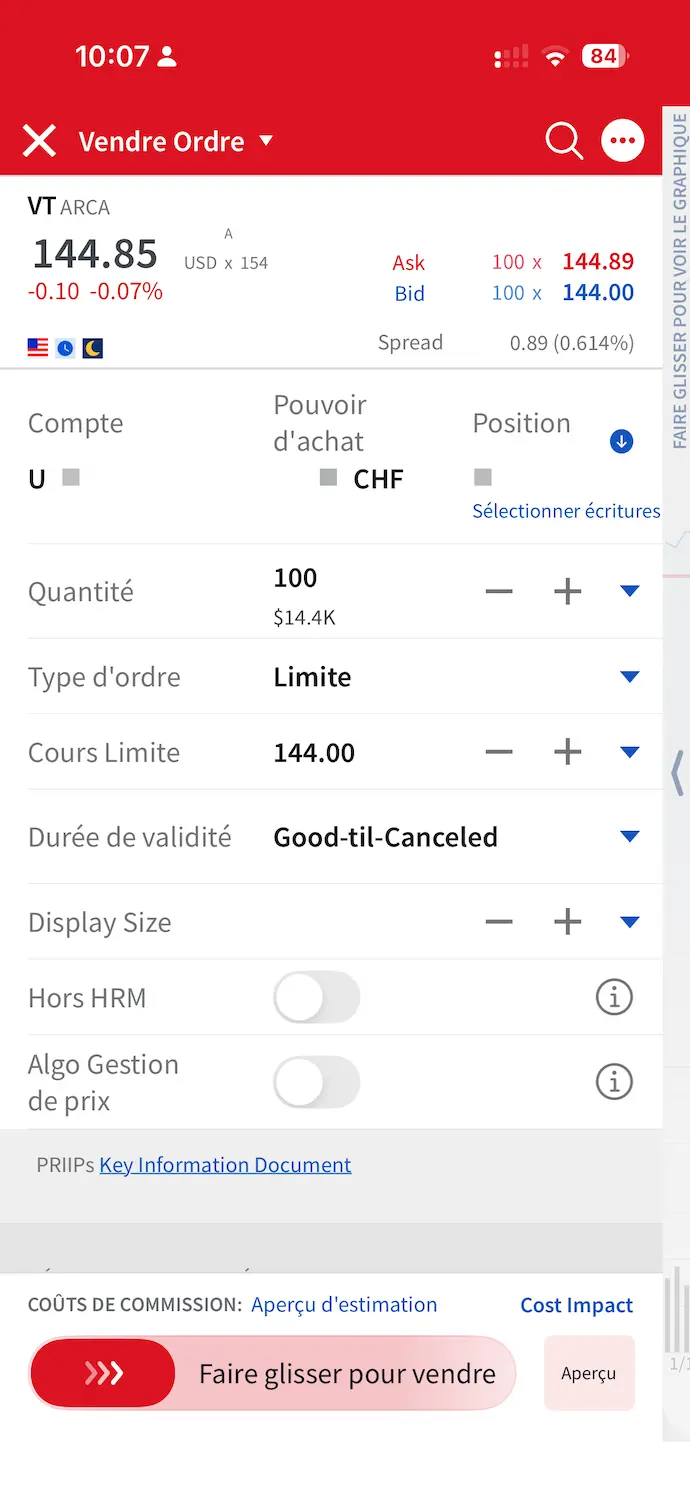Click the info icon beside Algo Gestion de prix
The width and height of the screenshot is (690, 1500).
pos(614,1082)
